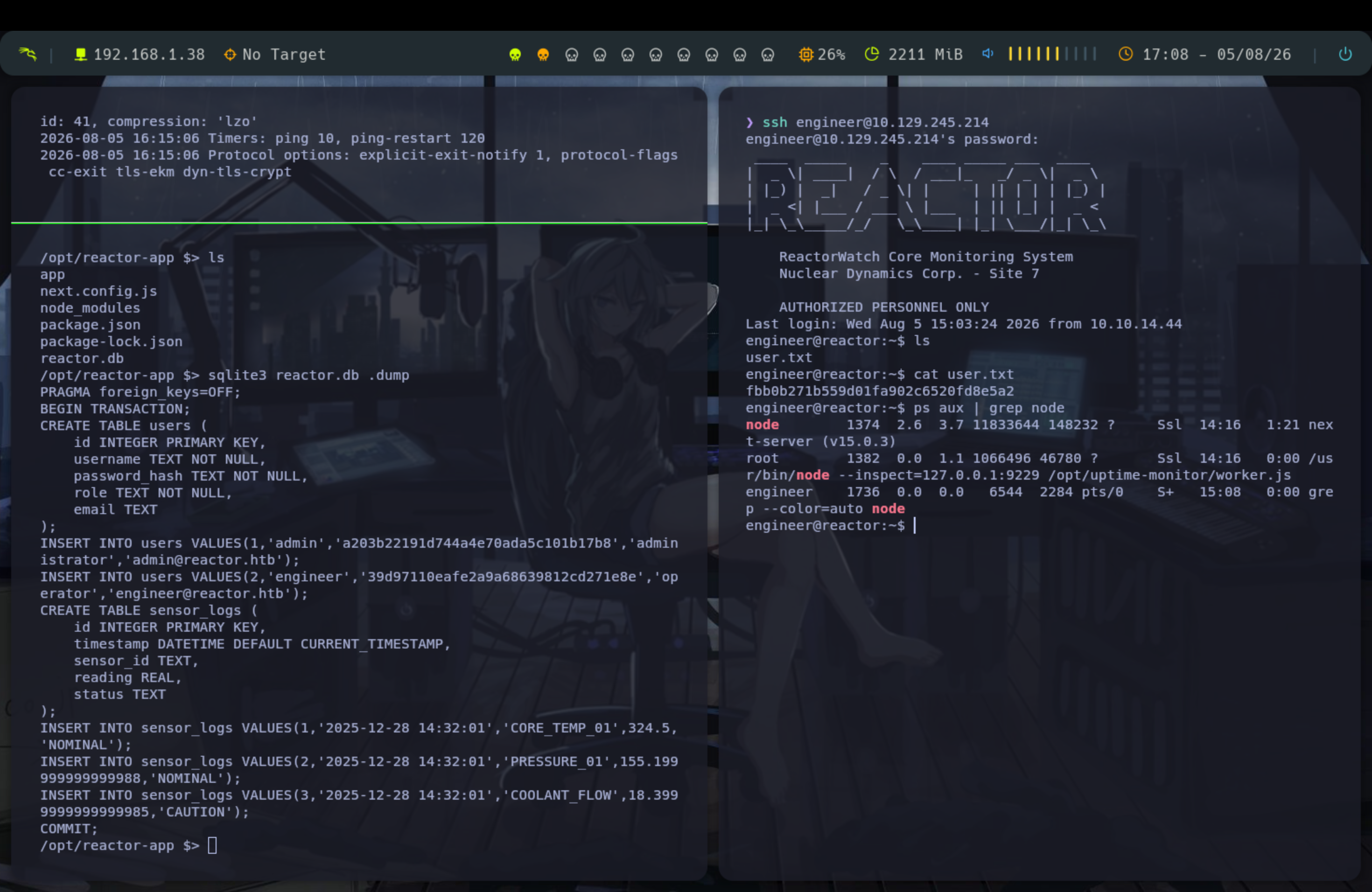Click "Nuclear Dynamics Corp. - Site 7" text

(x=909, y=274)
